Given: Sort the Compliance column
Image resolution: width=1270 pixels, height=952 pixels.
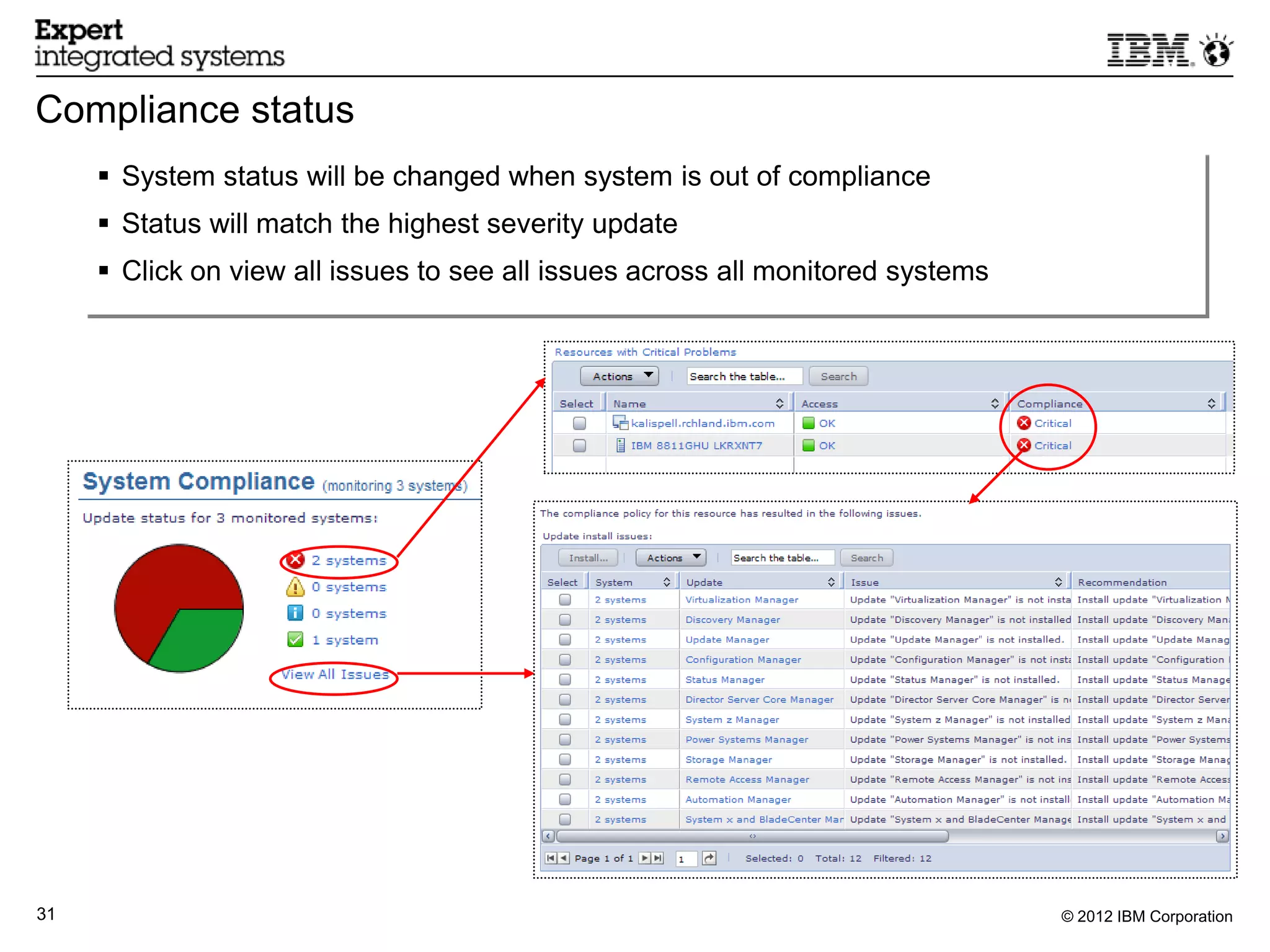Looking at the screenshot, I should pyautogui.click(x=1211, y=403).
